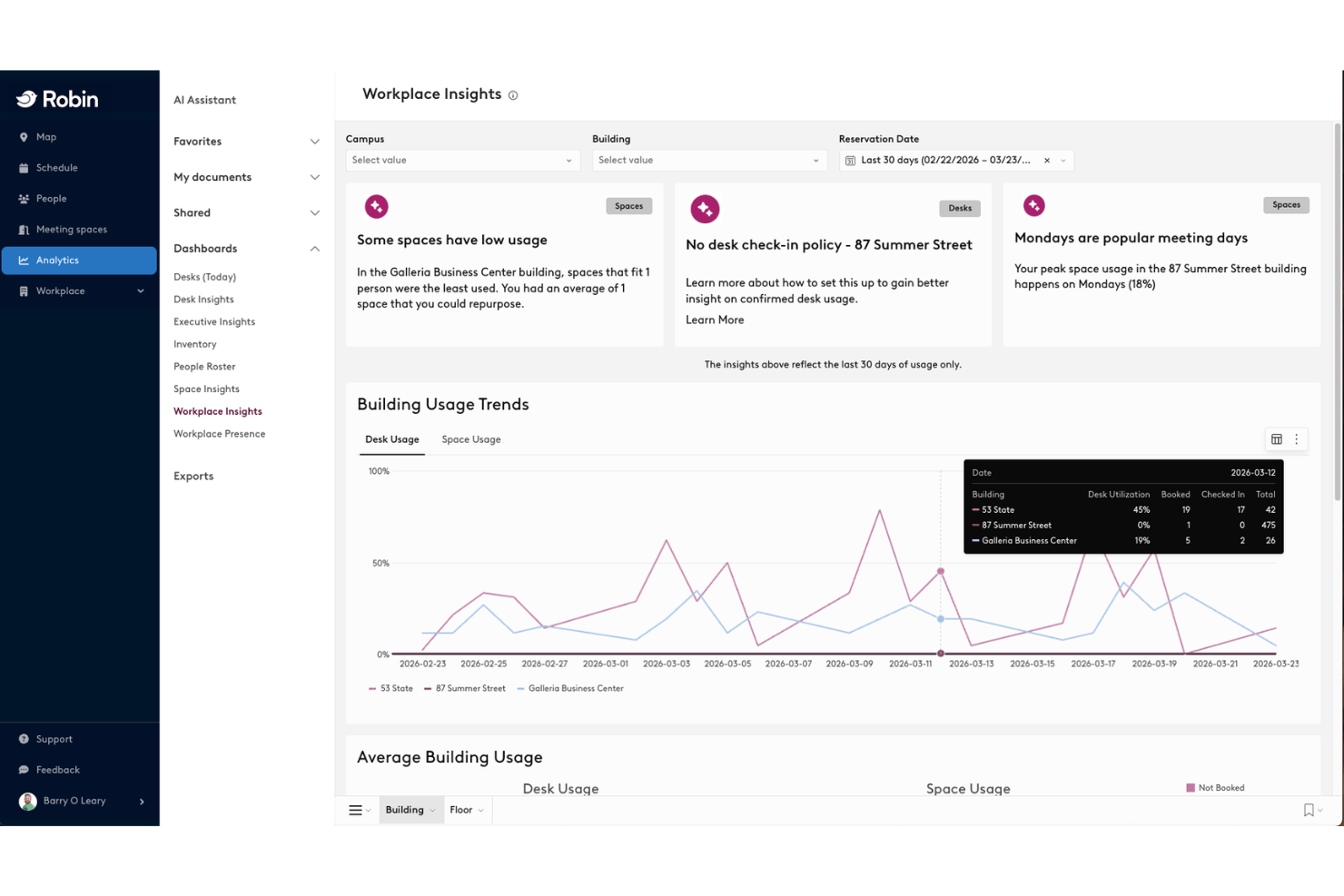Screen dimensions: 1344x896
Task: Open the AI Assistant
Action: [205, 100]
